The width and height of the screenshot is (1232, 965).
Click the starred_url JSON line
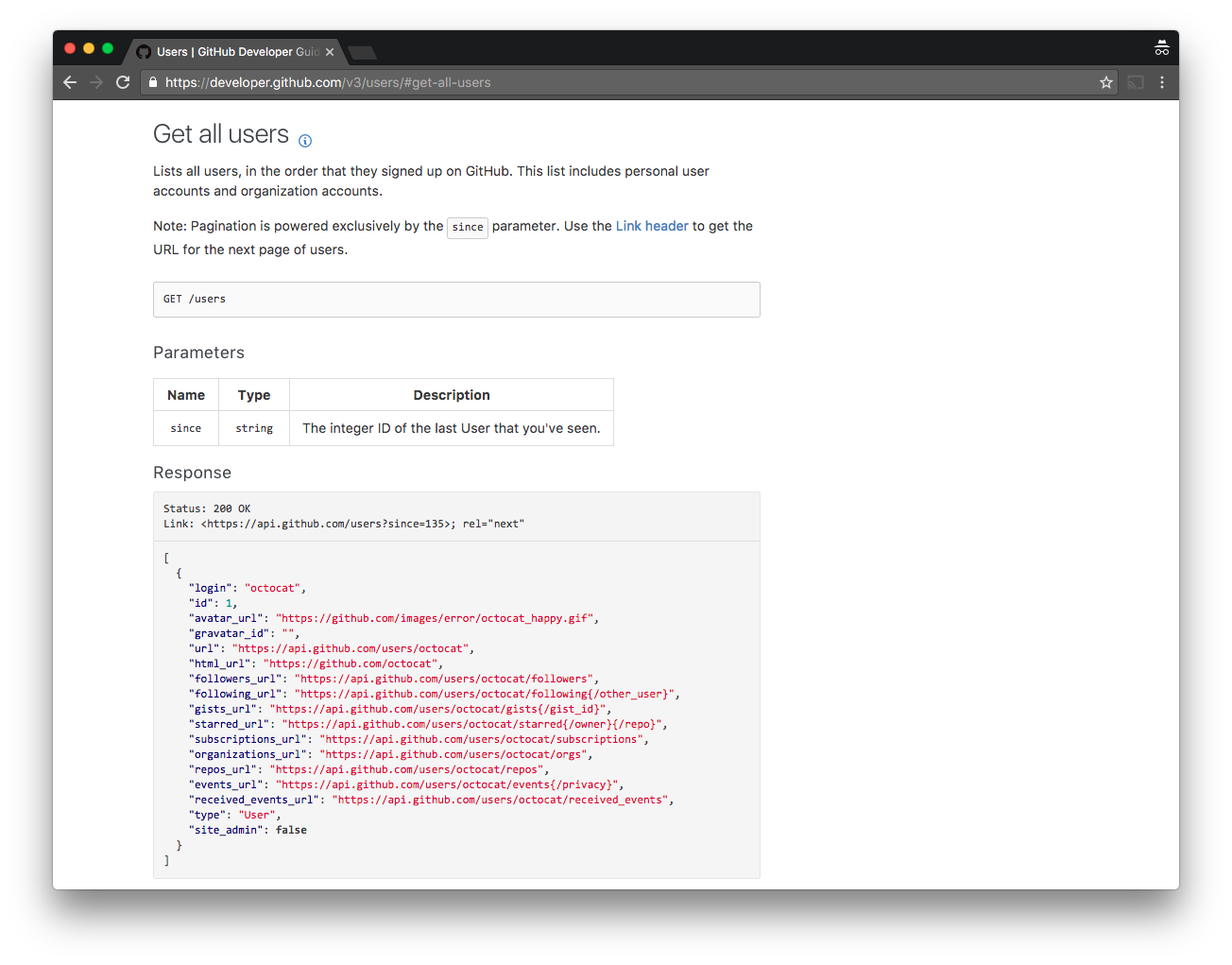[428, 724]
